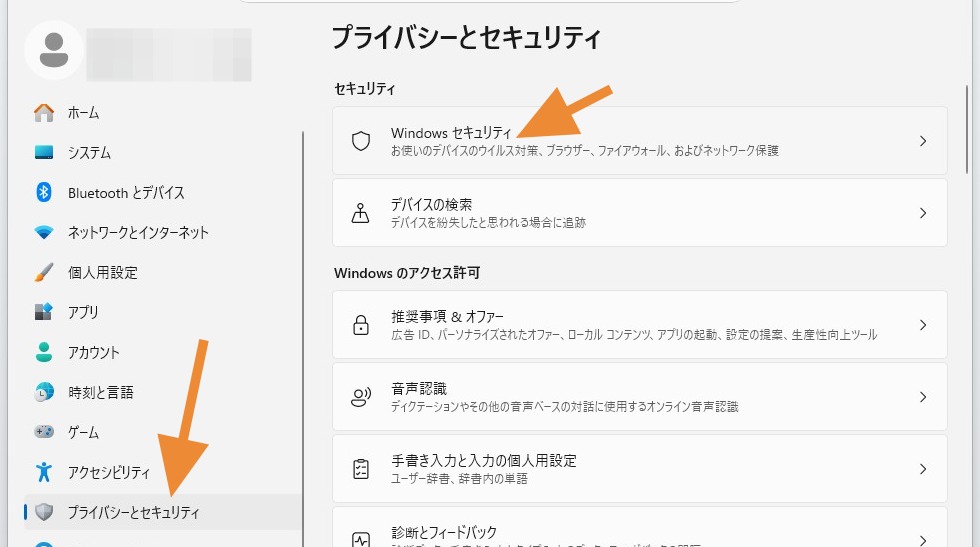The width and height of the screenshot is (980, 547).
Task: Expand the 手書き入力と入力の個人用設定 chevron
Action: (922, 469)
